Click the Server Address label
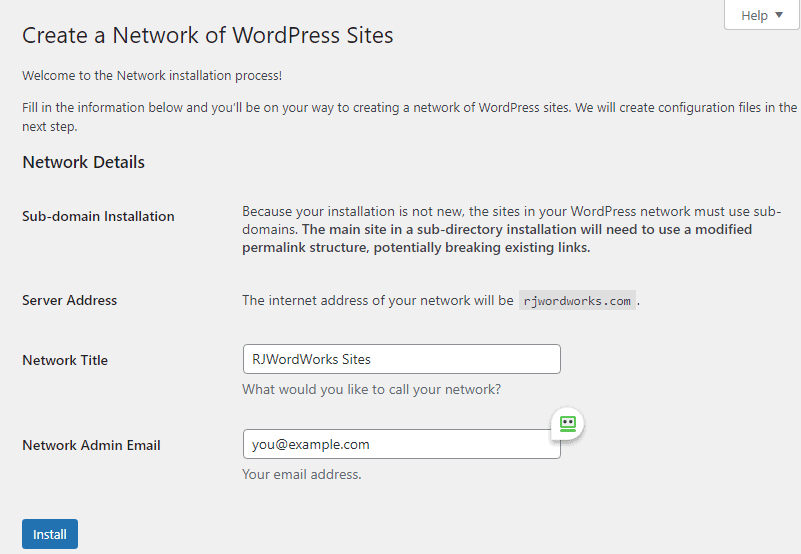This screenshot has height=554, width=801. [x=69, y=300]
